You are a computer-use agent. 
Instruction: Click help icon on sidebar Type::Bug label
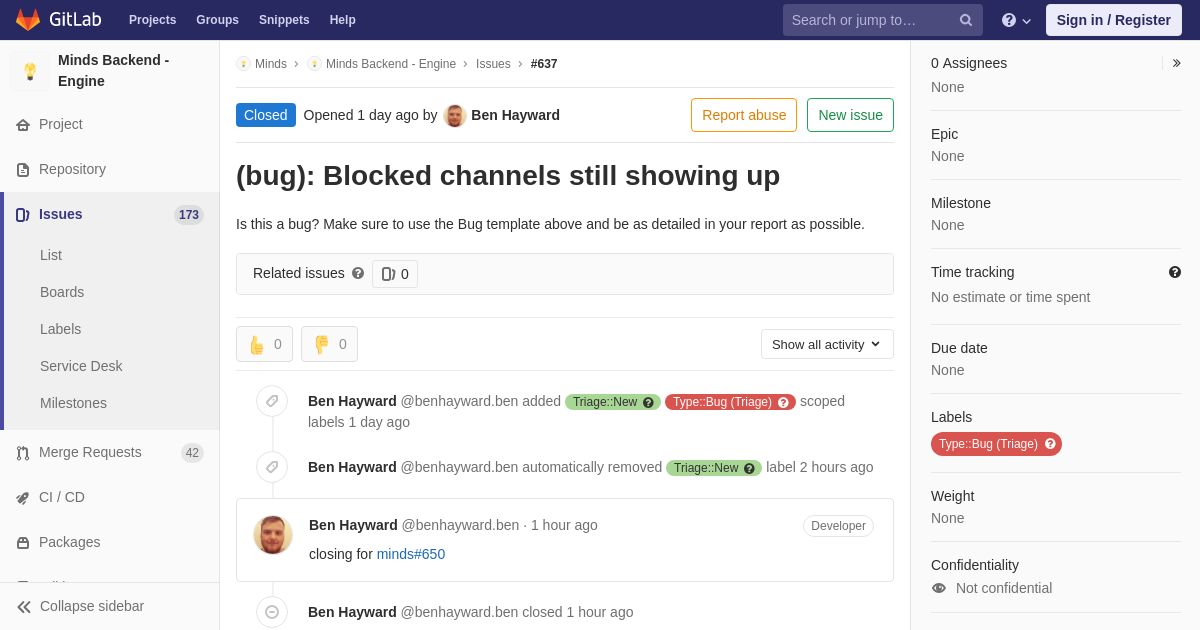pos(1050,444)
